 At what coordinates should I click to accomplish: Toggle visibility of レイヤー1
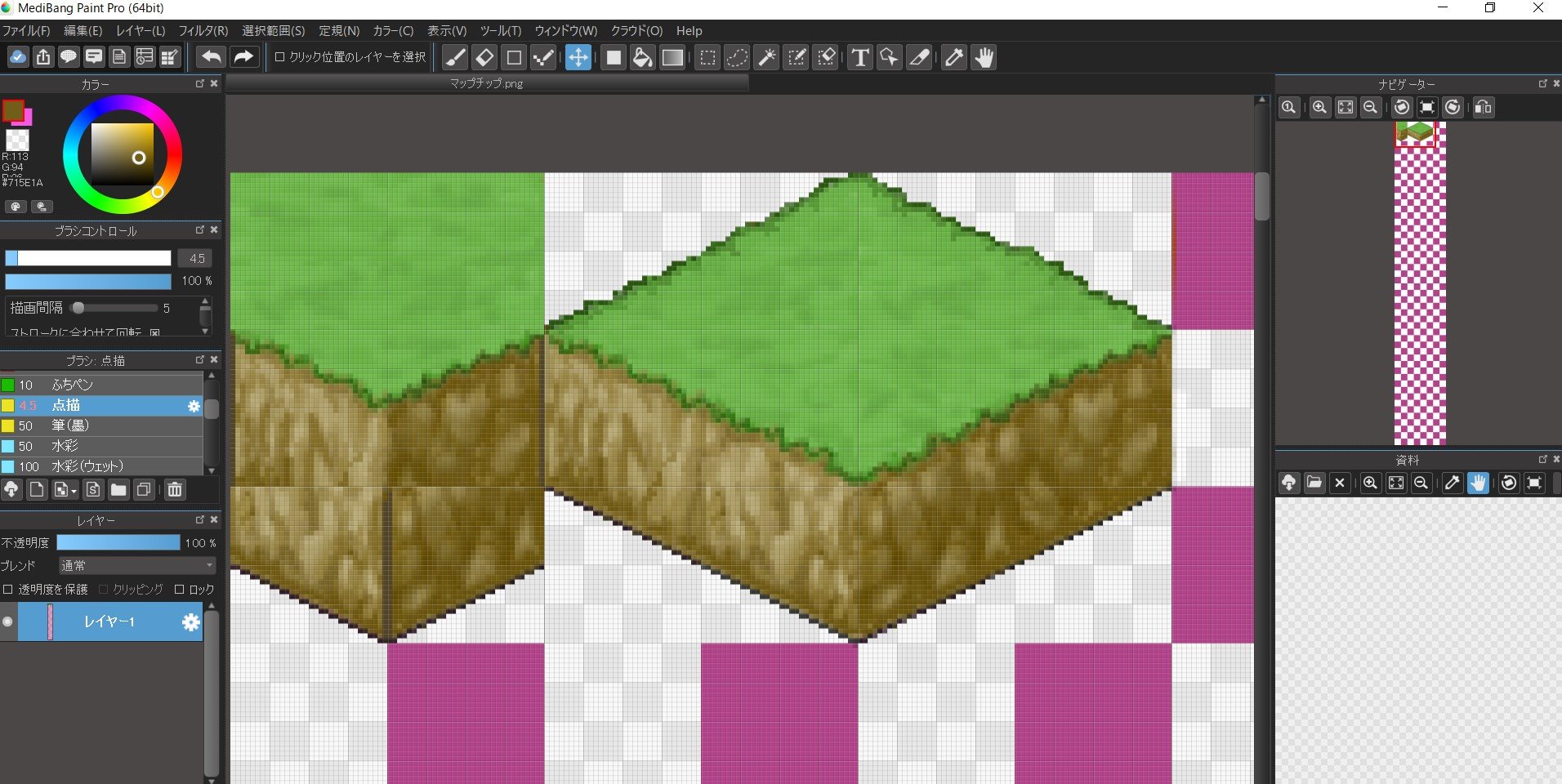point(8,622)
